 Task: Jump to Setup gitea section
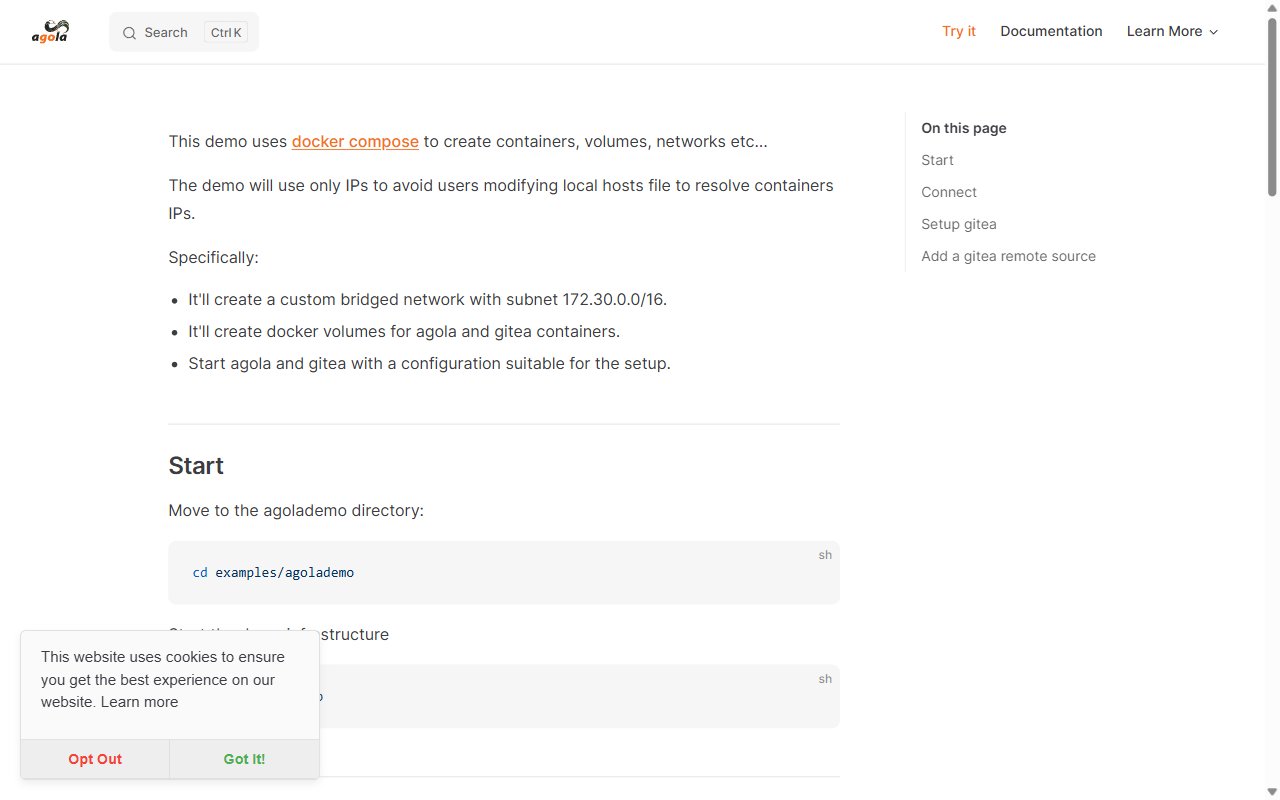tap(959, 224)
